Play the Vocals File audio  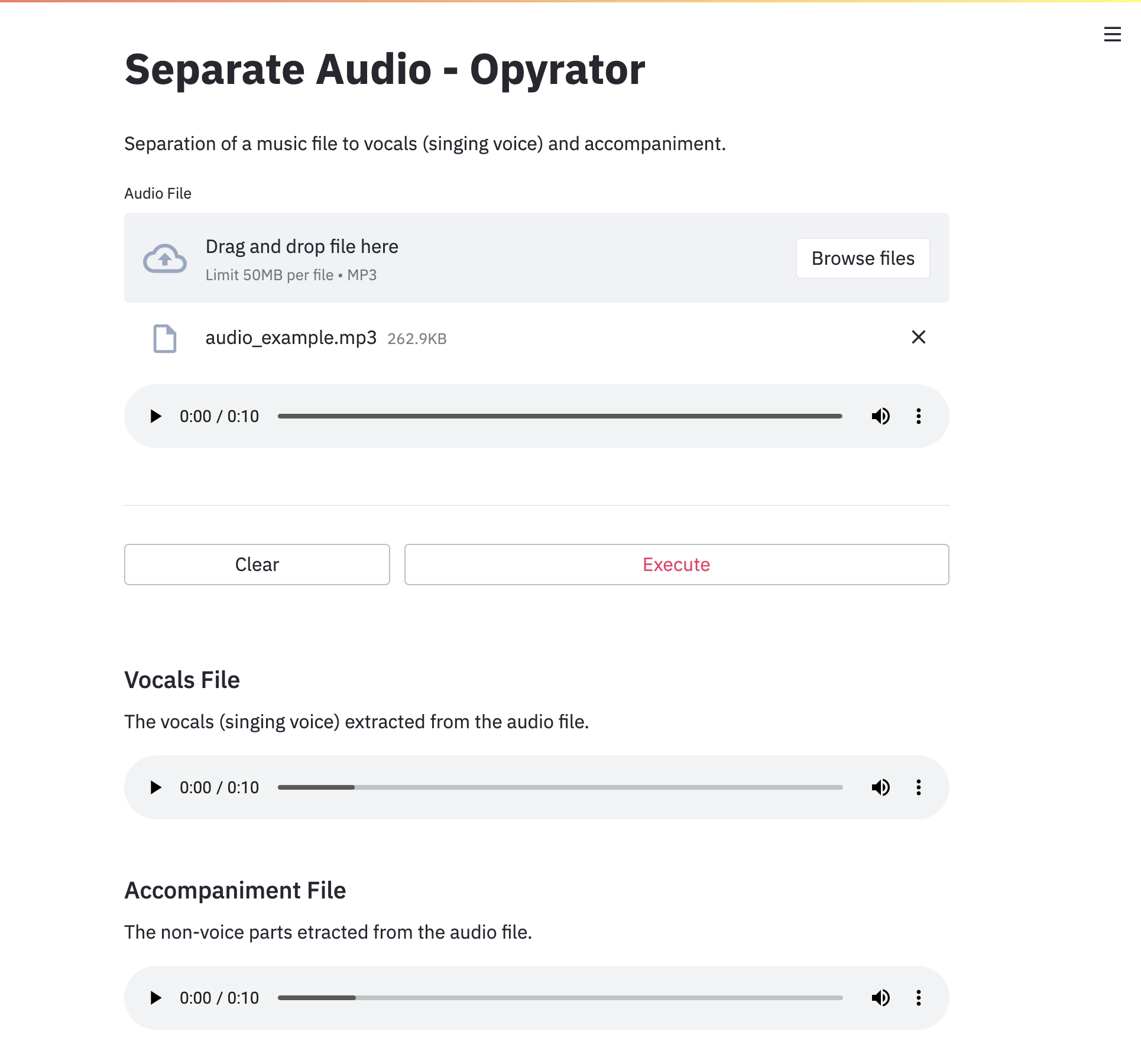(x=155, y=787)
